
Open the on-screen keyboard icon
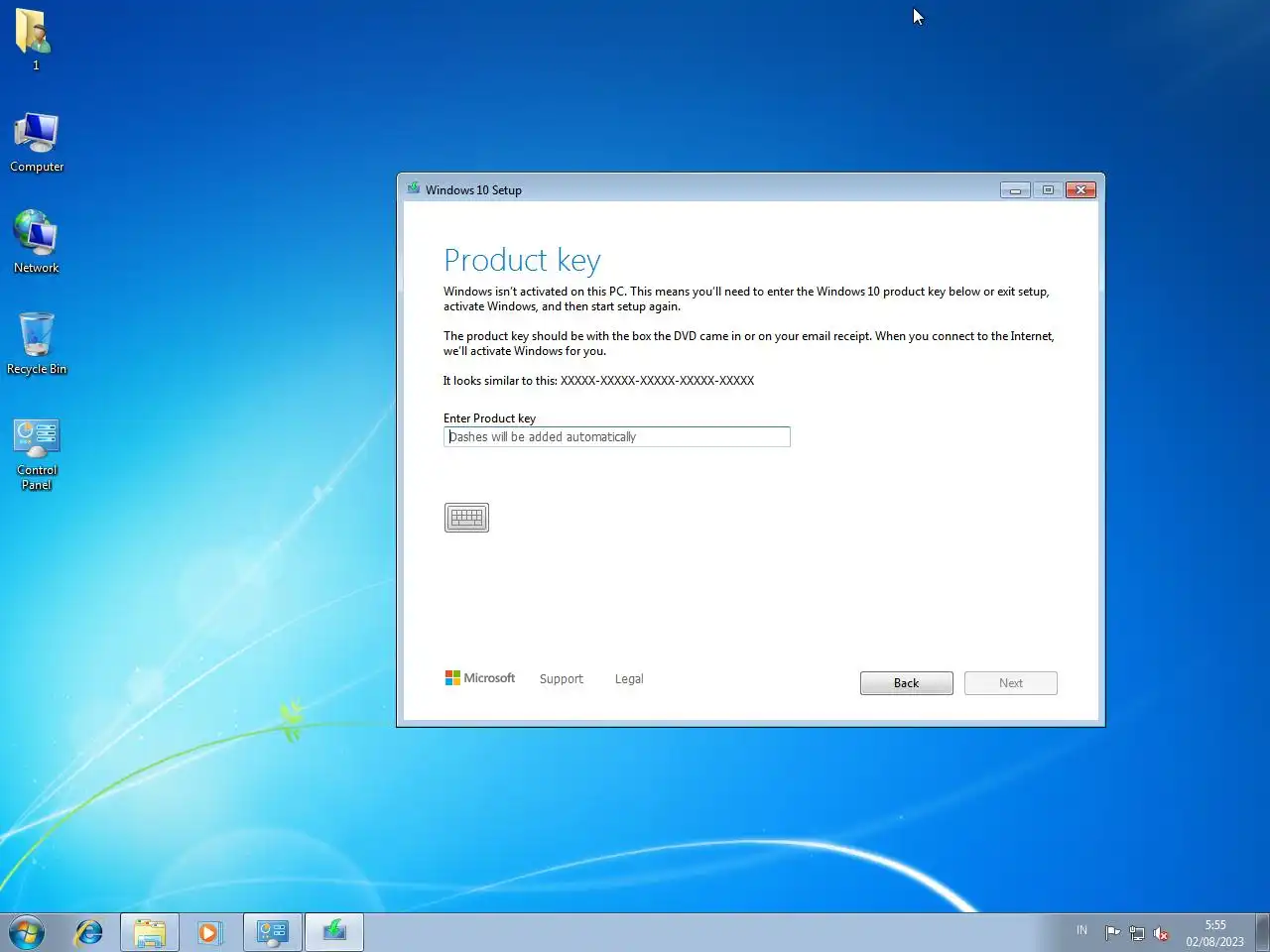pyautogui.click(x=466, y=518)
